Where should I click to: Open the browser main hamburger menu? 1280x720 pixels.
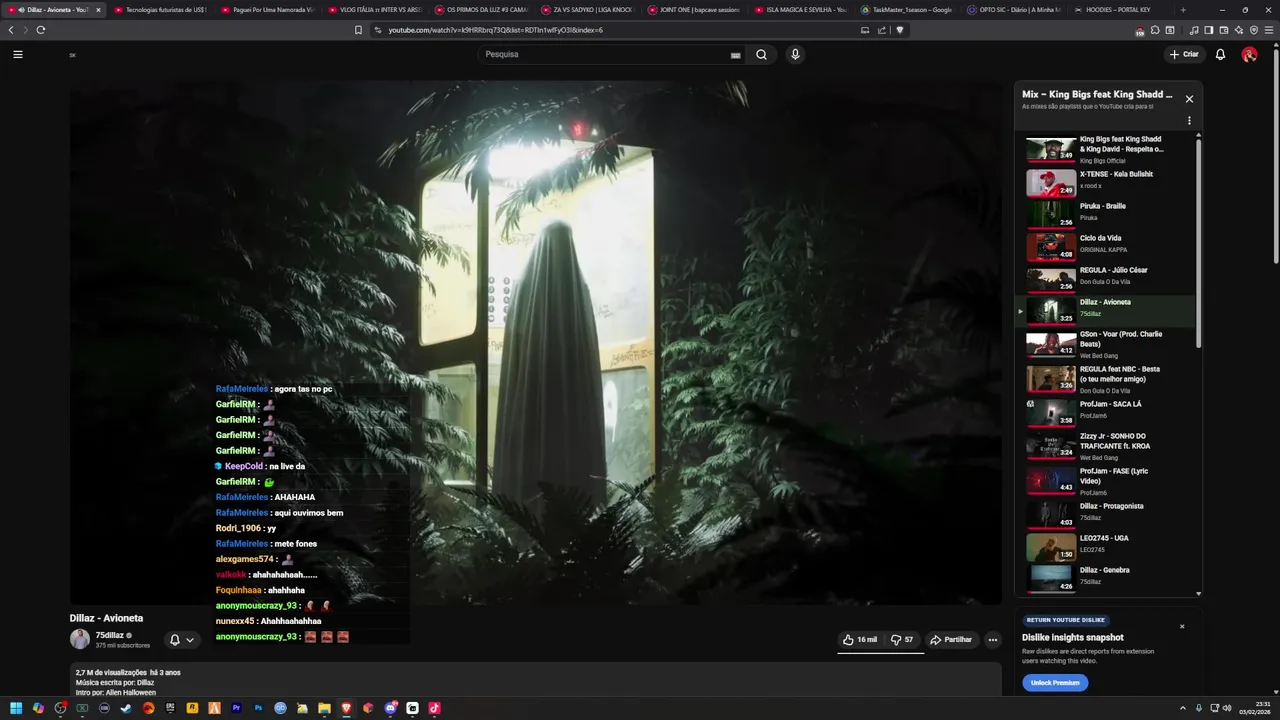[x=1268, y=30]
